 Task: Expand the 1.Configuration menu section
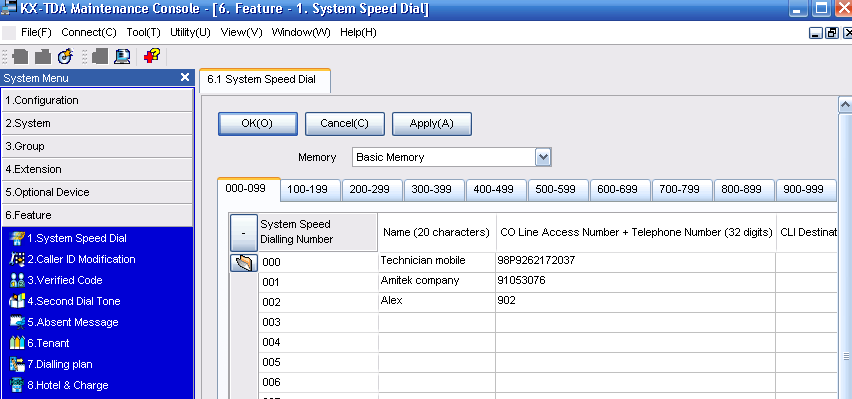97,100
